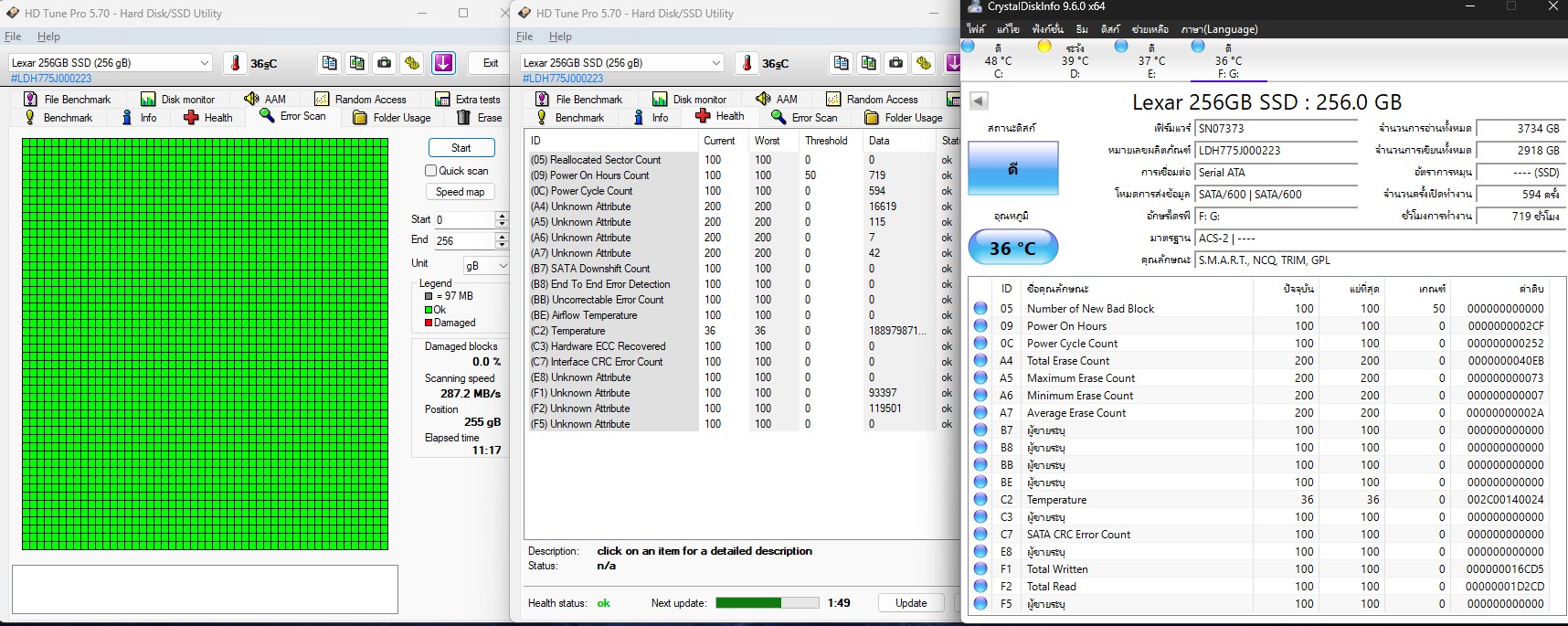1568x626 pixels.
Task: Click the thermometer icon in HD Tune Error Scan window
Action: [236, 63]
